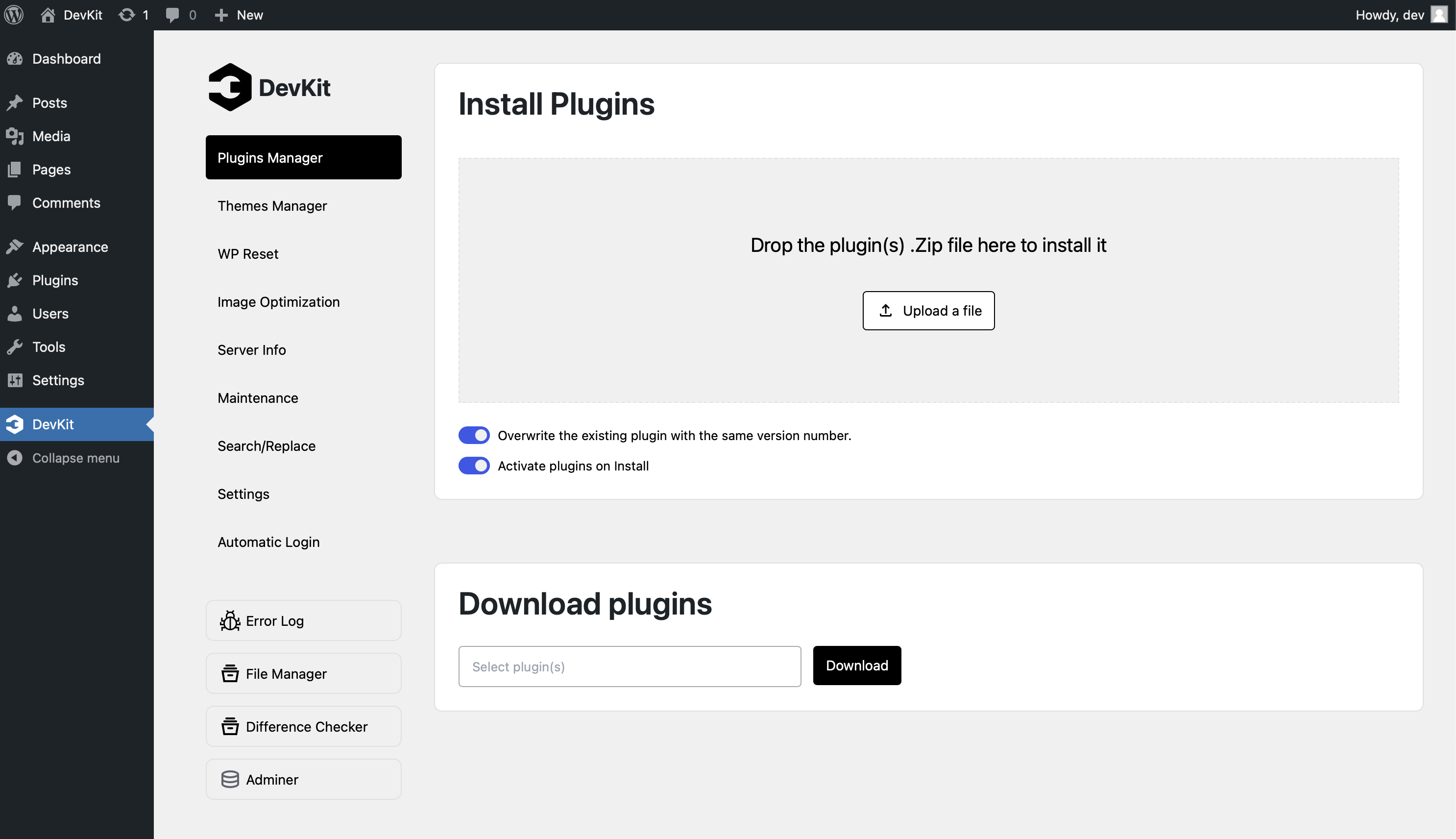Click the Tools wrench icon
This screenshot has width=1456, height=839.
[15, 347]
